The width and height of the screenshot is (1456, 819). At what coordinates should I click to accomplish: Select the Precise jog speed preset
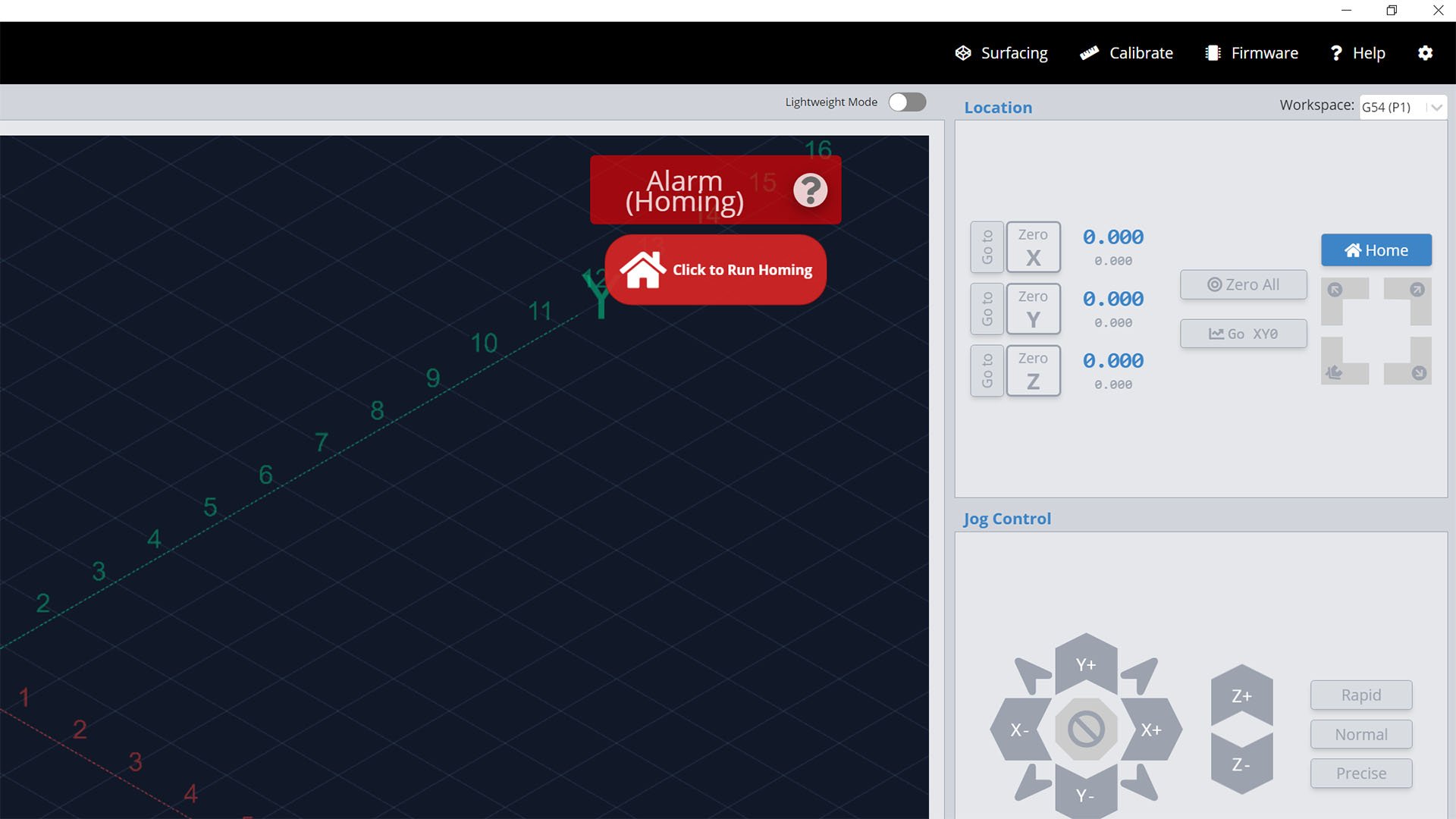point(1360,773)
